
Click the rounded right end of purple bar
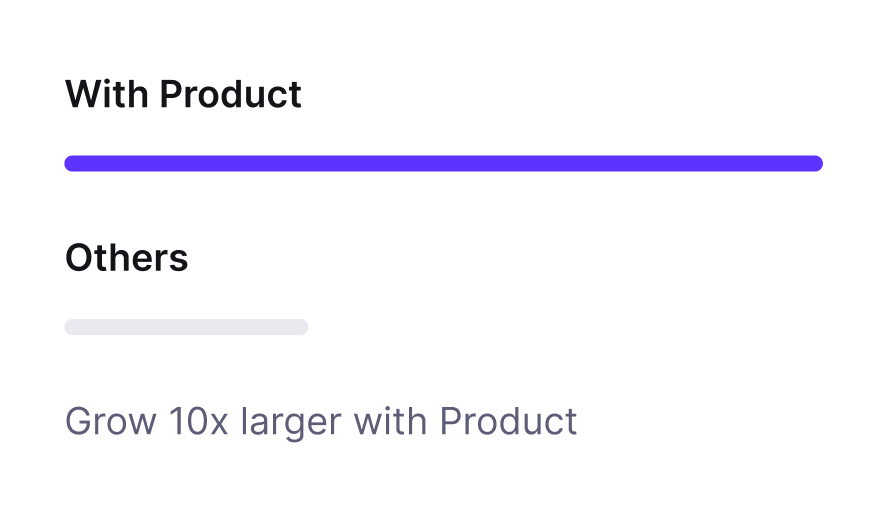pos(815,163)
